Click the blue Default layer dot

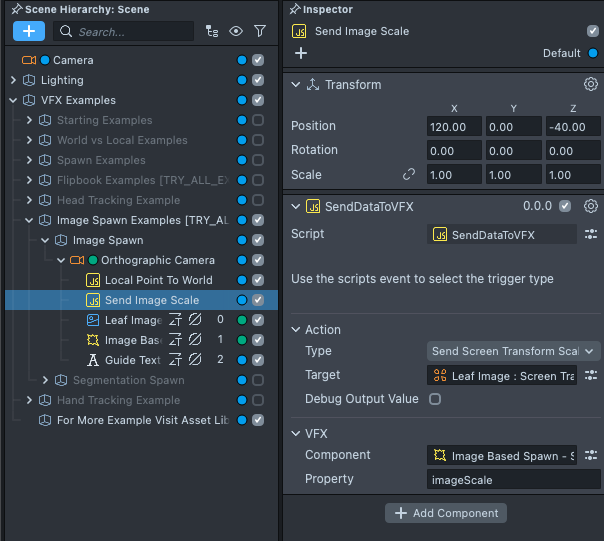coord(592,53)
